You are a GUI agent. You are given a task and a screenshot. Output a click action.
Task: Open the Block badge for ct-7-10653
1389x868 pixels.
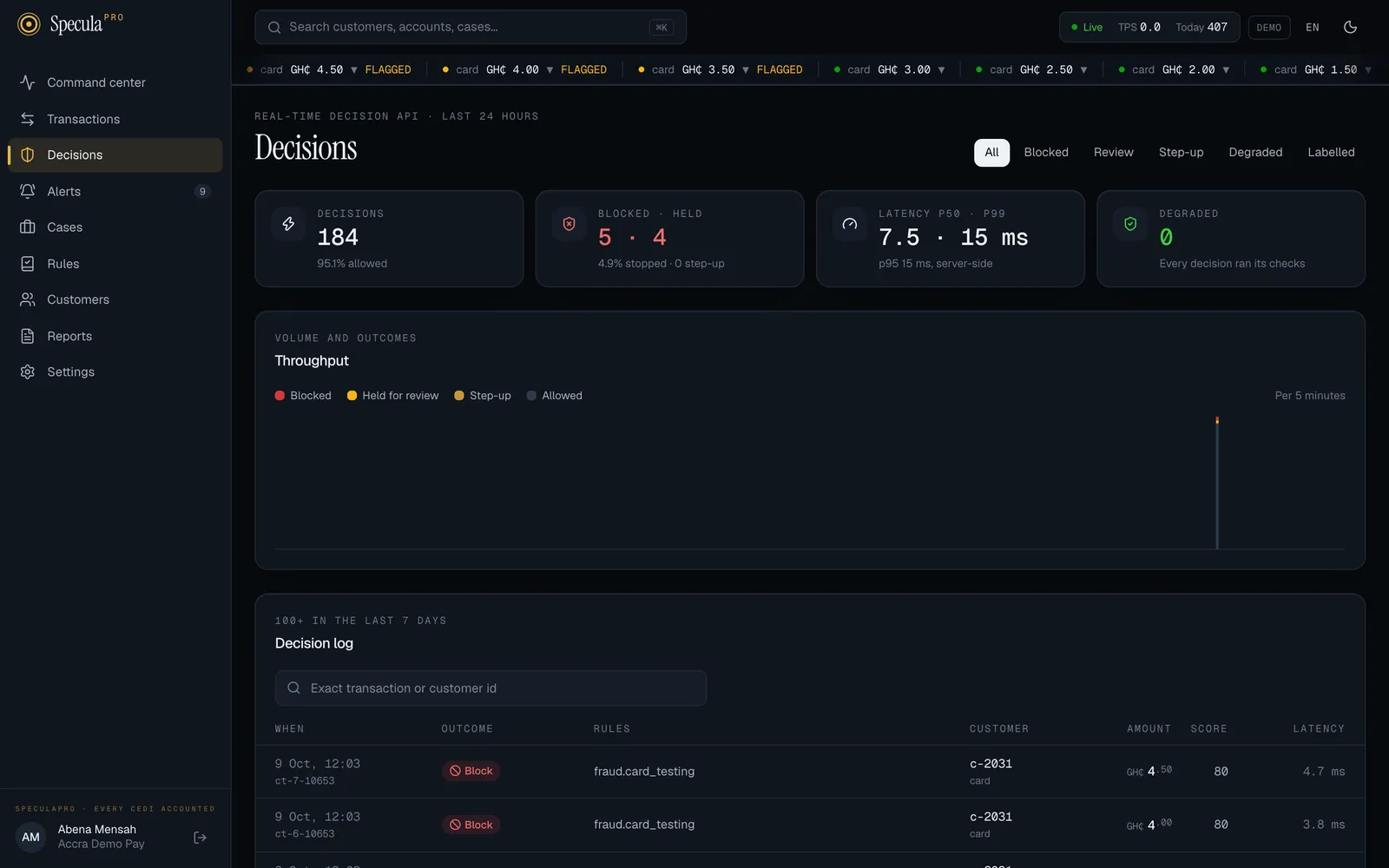click(x=471, y=771)
